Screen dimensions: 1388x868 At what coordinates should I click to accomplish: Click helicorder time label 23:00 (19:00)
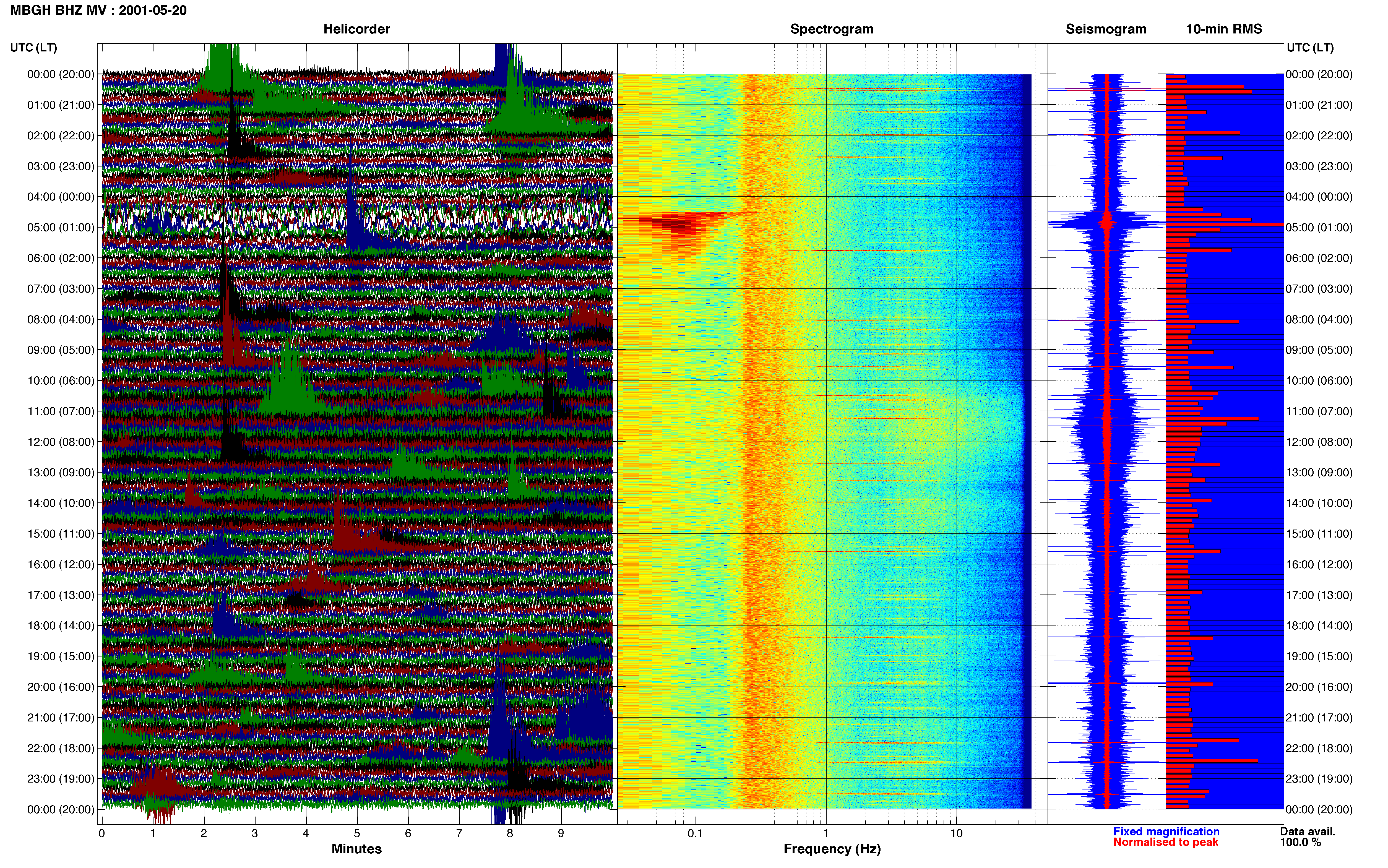point(61,779)
